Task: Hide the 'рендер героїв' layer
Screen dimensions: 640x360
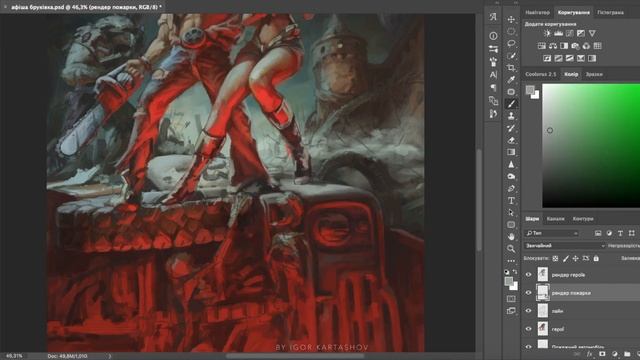Action: point(529,275)
